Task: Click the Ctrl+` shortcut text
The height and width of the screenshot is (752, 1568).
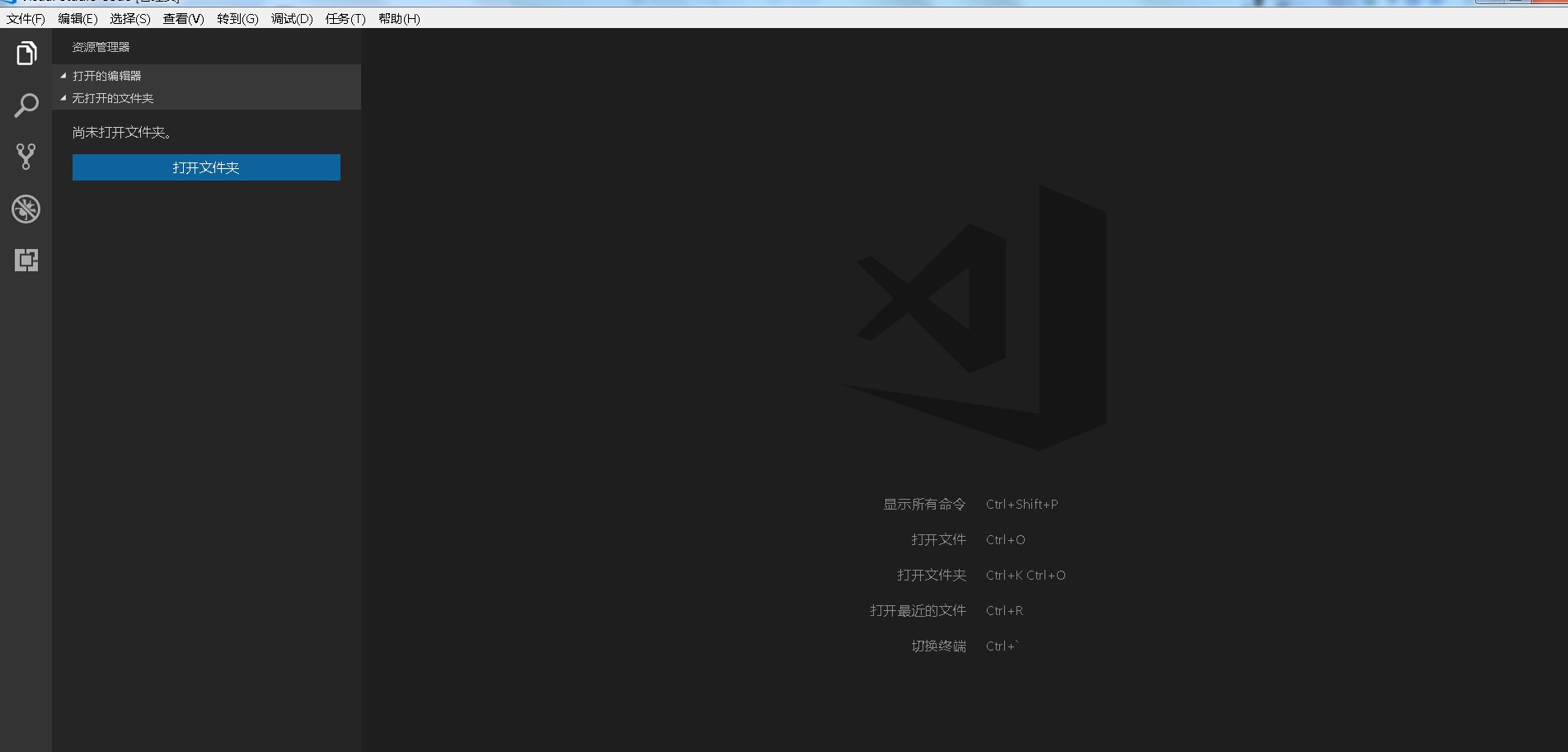Action: tap(1002, 646)
